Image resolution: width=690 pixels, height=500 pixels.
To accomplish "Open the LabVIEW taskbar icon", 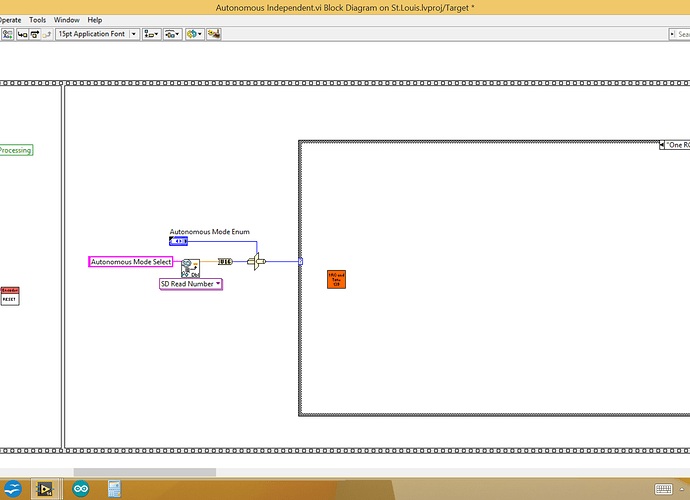I will [x=45, y=489].
